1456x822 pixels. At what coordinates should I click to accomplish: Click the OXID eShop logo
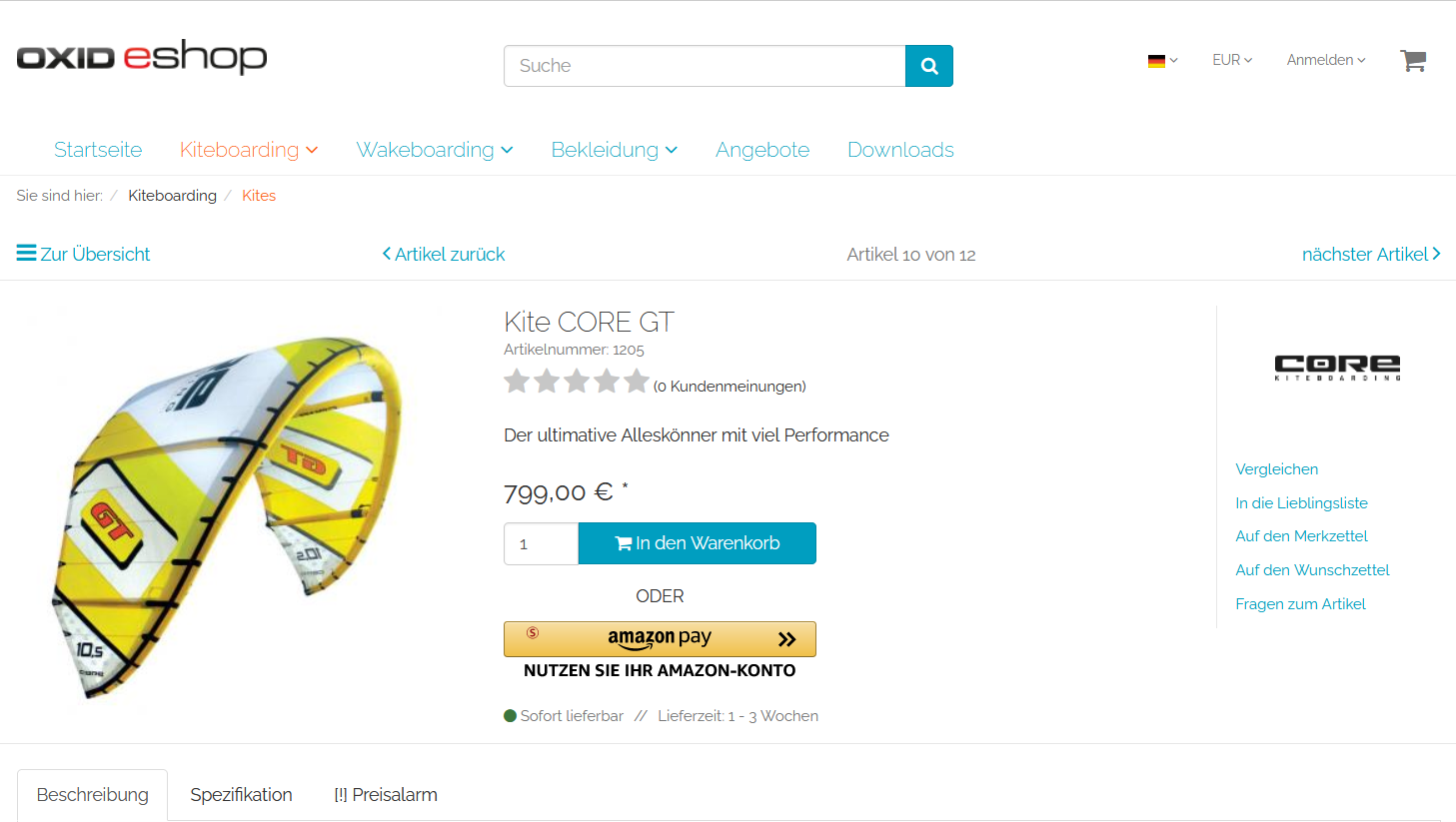tap(142, 58)
